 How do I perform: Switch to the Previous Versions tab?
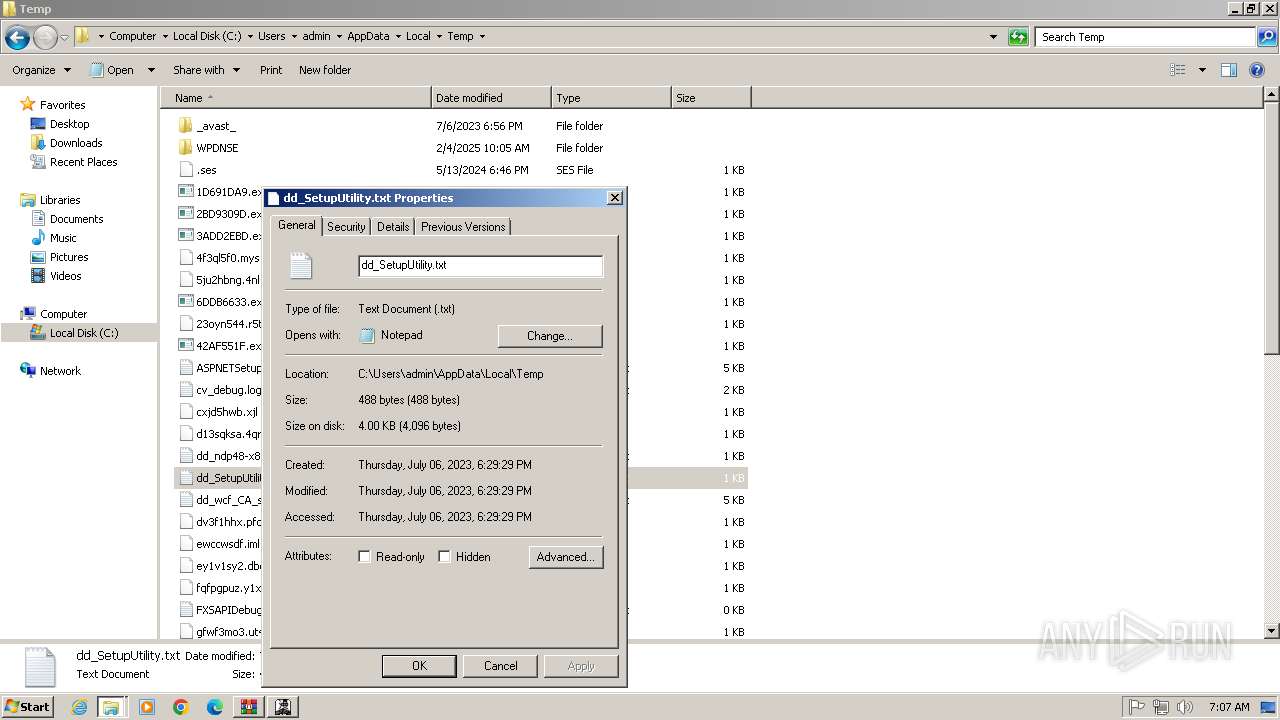(463, 227)
